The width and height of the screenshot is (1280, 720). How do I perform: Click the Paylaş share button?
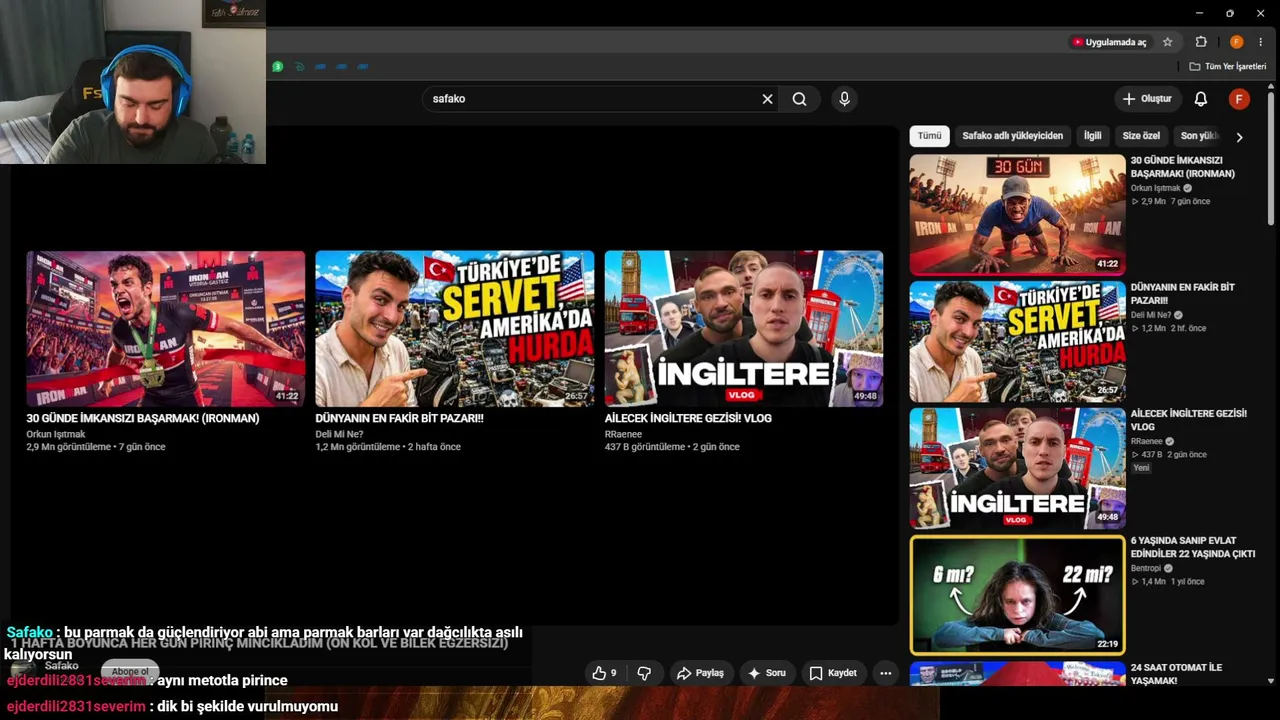tap(700, 673)
